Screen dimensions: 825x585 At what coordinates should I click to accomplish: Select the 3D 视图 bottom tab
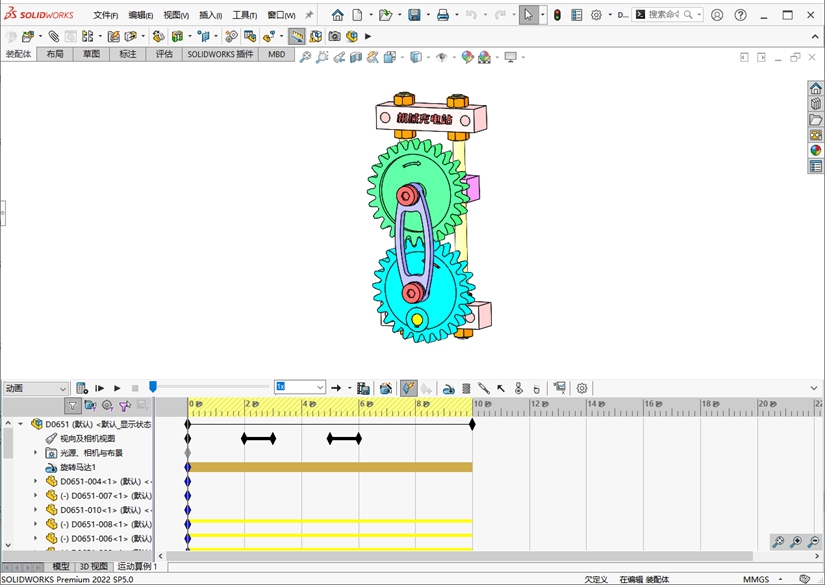[x=93, y=566]
